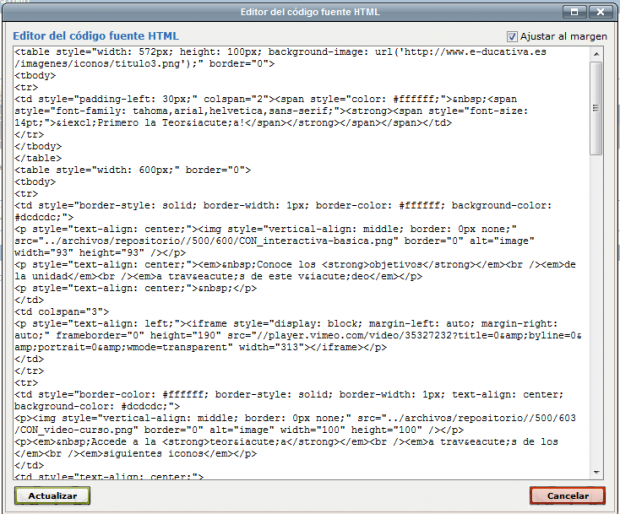Click the Actualizar button

pyautogui.click(x=52, y=495)
